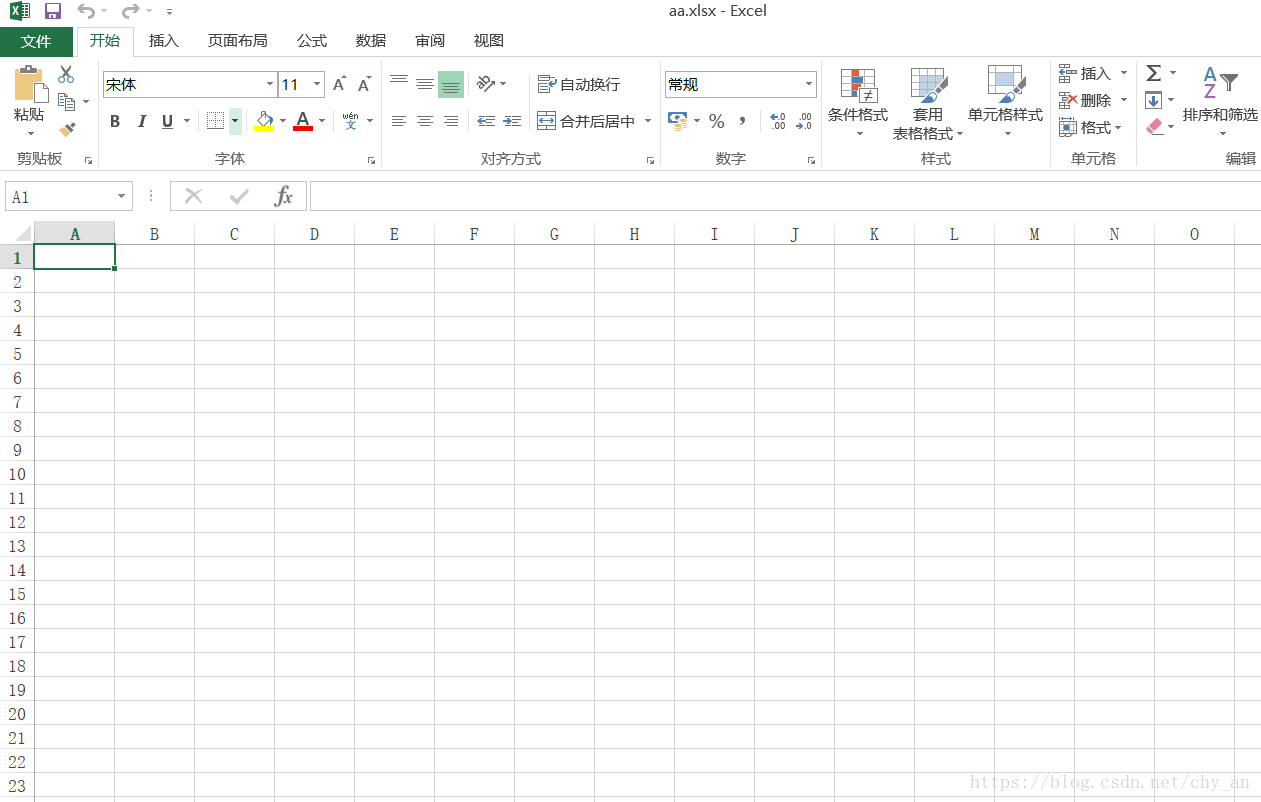The height and width of the screenshot is (802, 1261).
Task: Click the 删除 cells button
Action: [1086, 100]
